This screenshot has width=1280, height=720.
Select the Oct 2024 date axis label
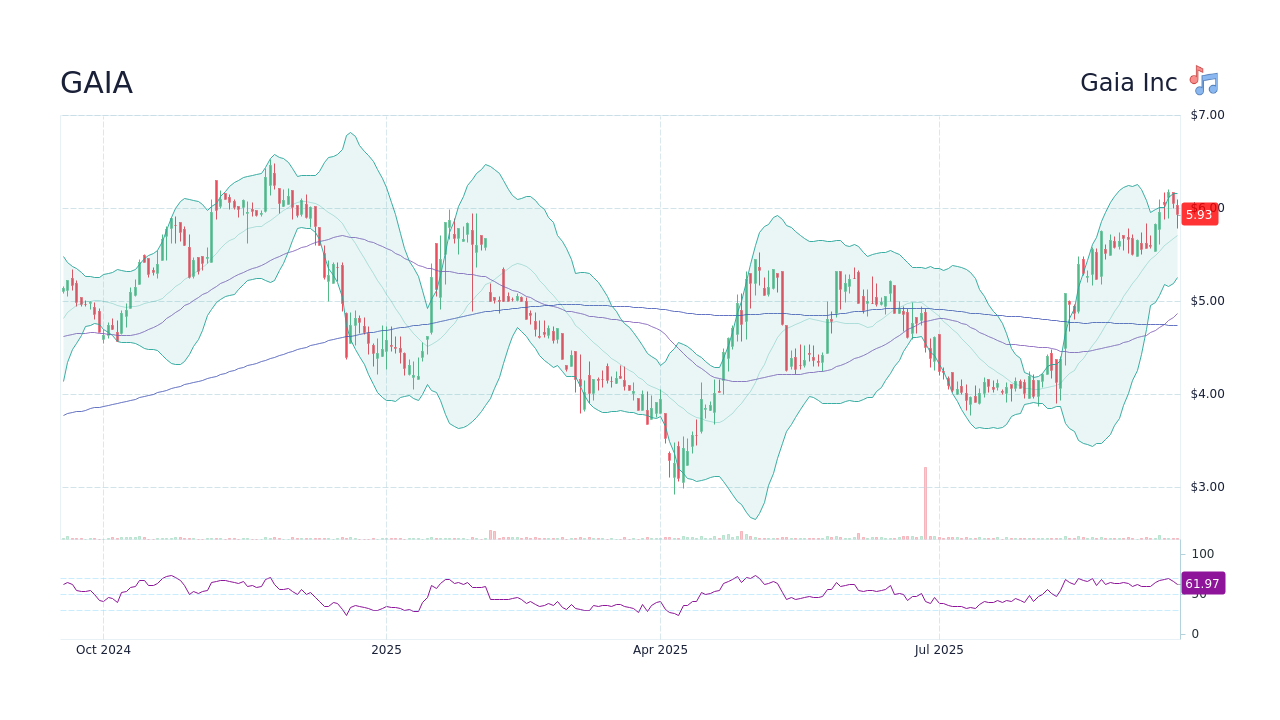point(102,650)
